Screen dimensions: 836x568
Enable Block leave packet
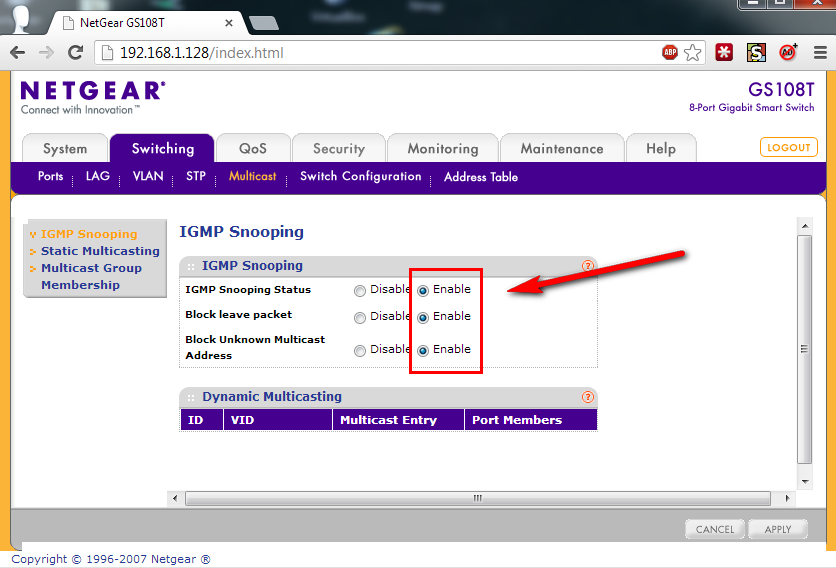423,318
